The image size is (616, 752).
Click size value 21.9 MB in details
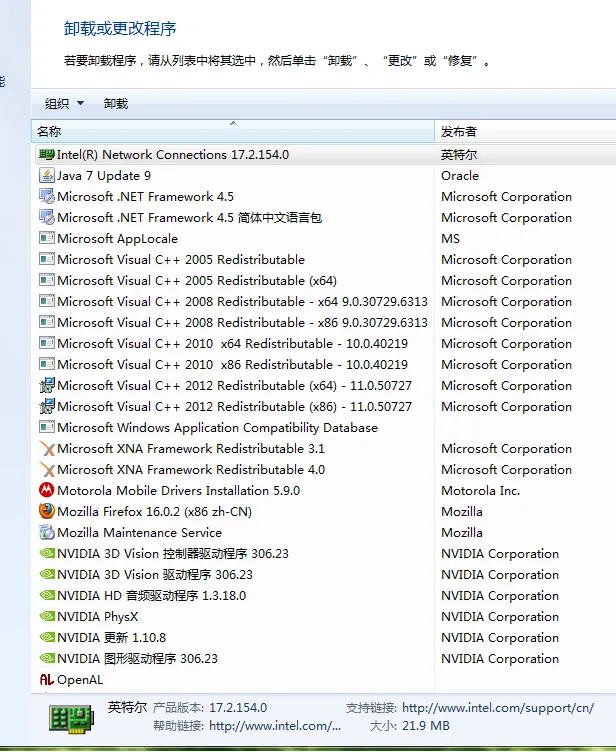click(426, 726)
